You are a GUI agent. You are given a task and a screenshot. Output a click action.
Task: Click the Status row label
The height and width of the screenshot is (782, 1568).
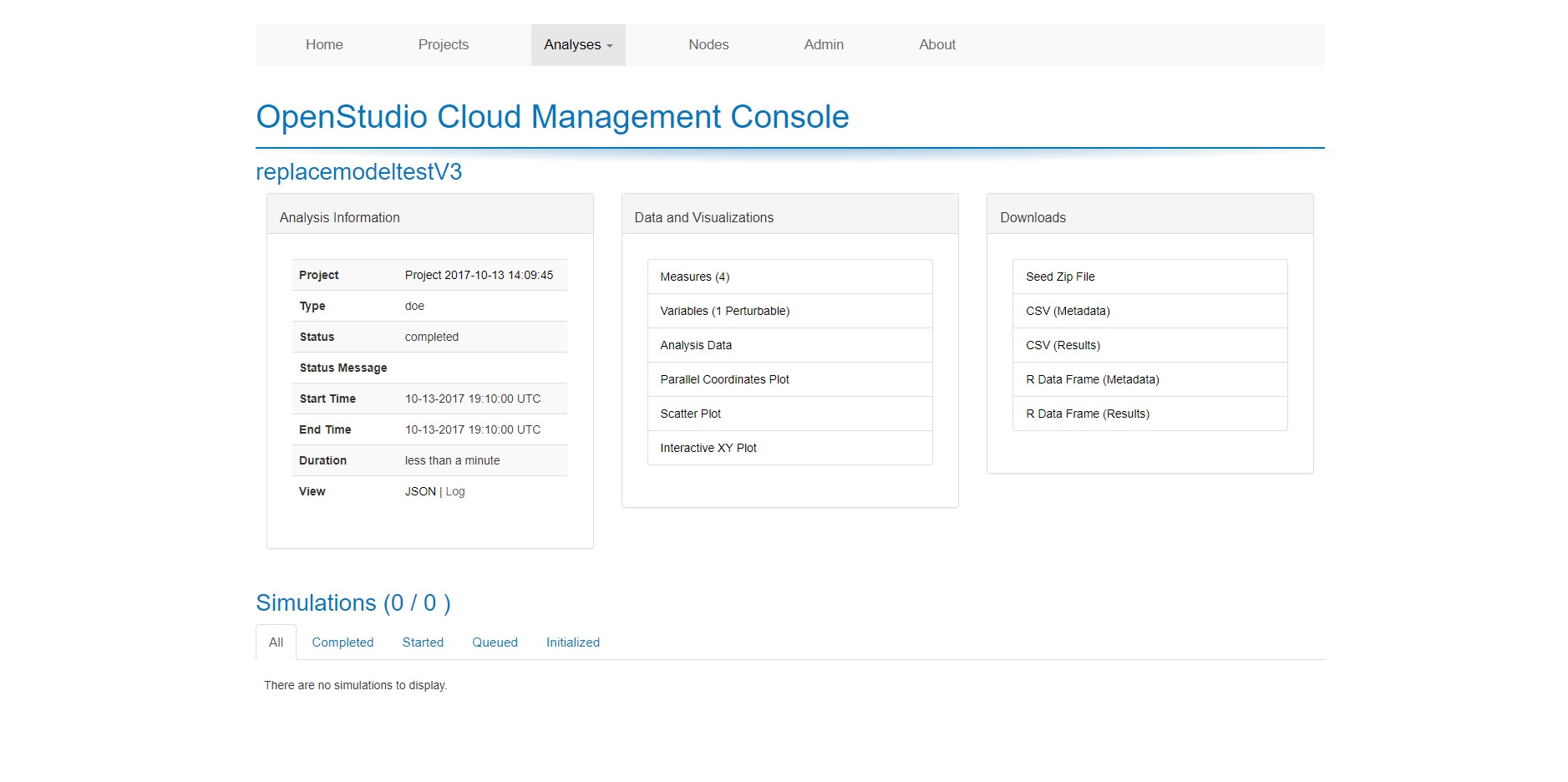[317, 337]
